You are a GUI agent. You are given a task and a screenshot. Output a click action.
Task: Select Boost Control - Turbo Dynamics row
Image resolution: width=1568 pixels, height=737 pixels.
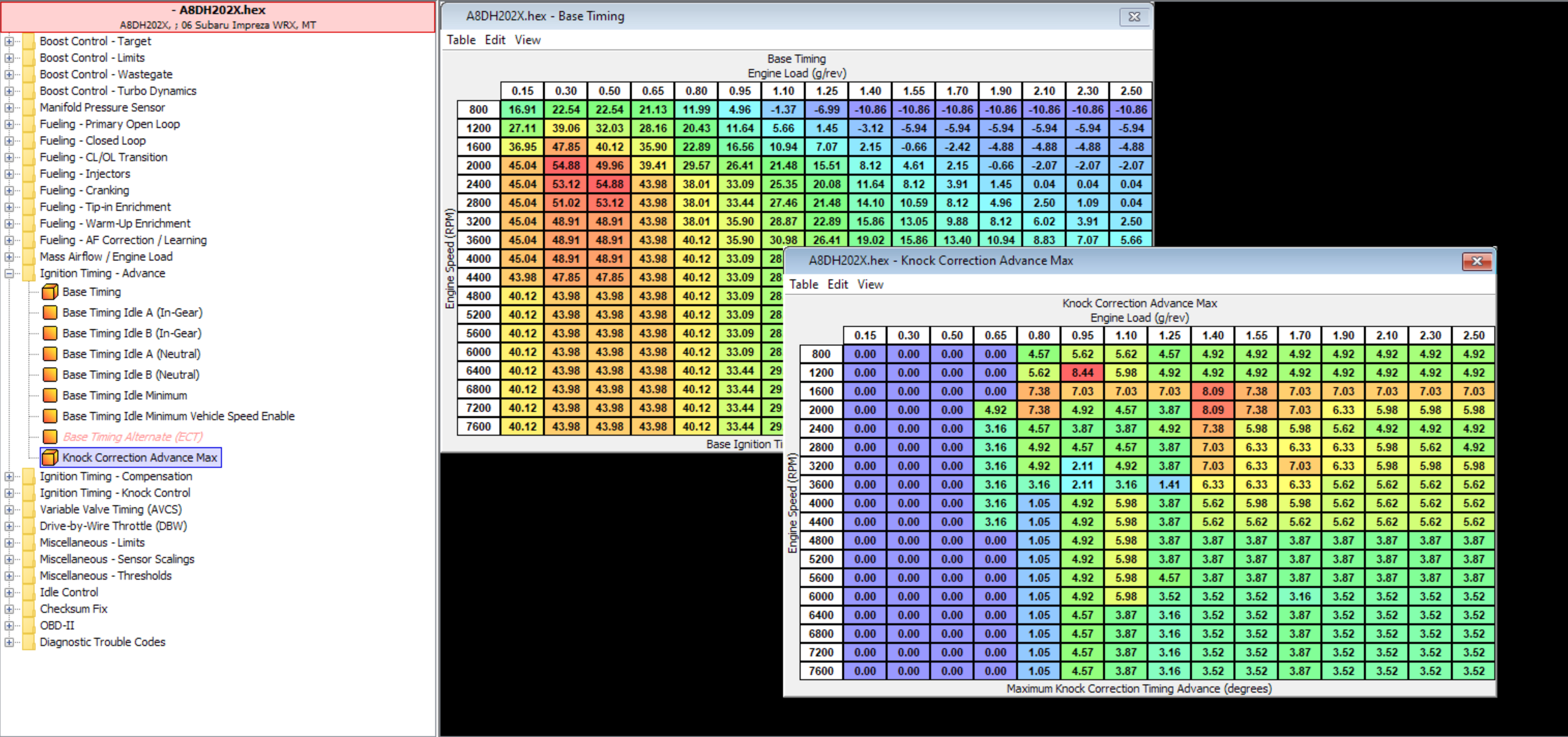click(x=118, y=91)
